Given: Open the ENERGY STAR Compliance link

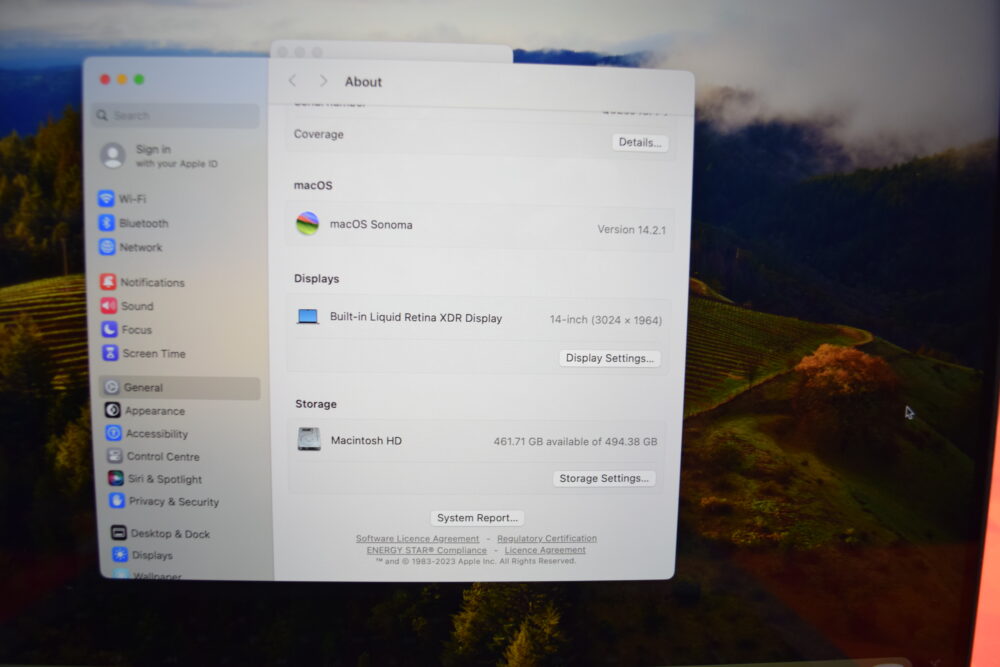Looking at the screenshot, I should coord(426,550).
